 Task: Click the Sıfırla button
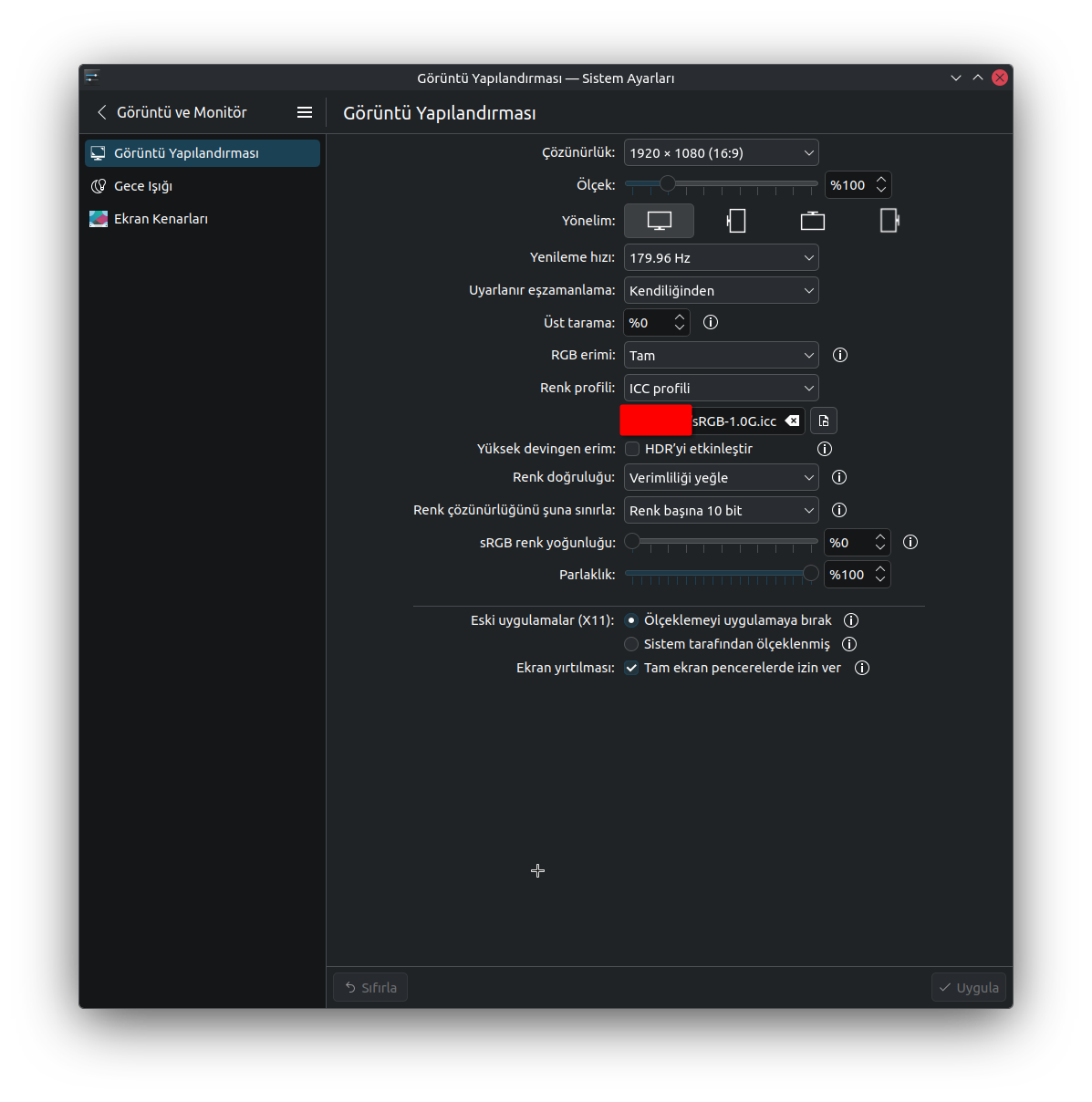pos(370,987)
